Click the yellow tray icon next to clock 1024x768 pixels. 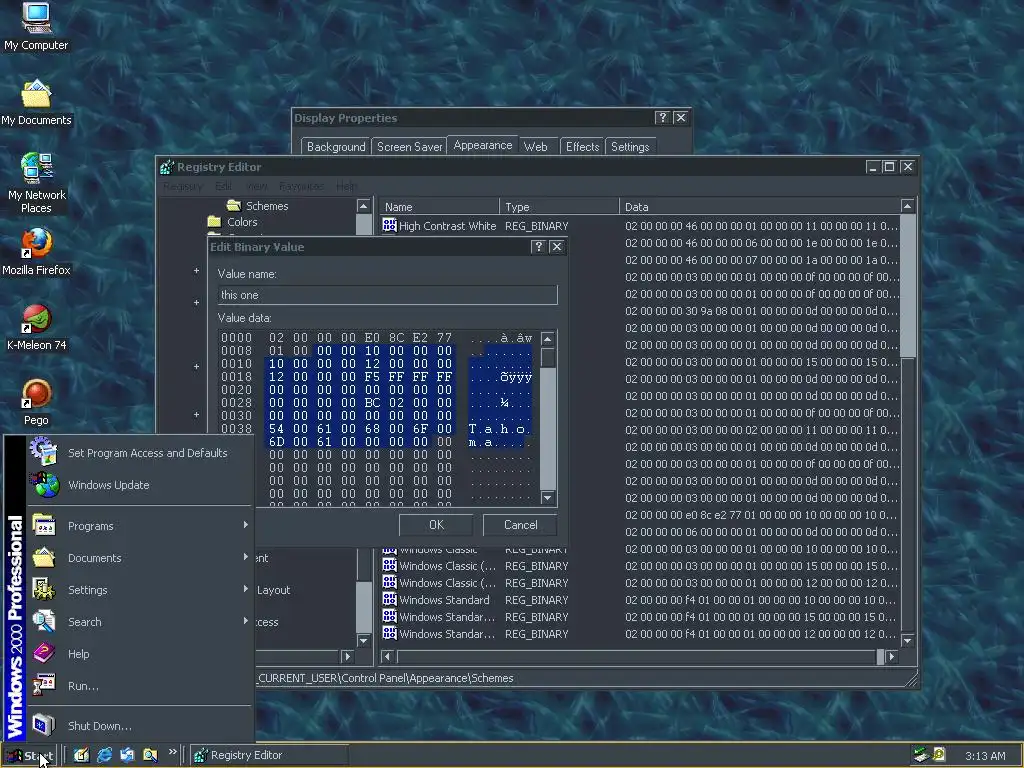(939, 755)
